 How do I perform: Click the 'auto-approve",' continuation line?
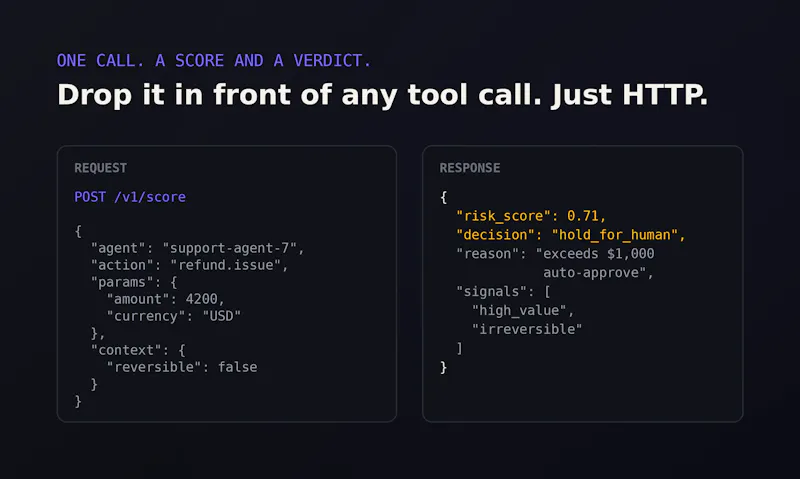(x=598, y=272)
